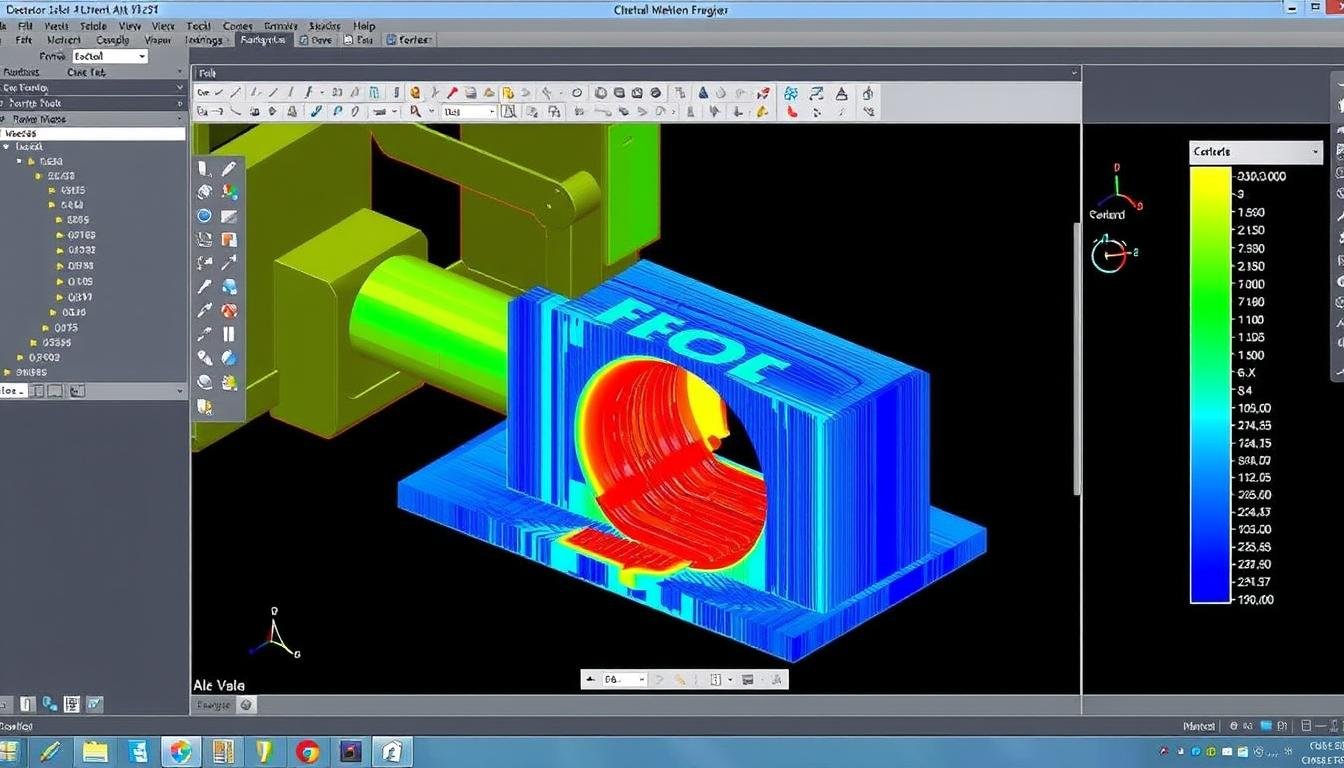Screen dimensions: 1344x768
Task: Select the red sphere tool in the side palette
Action: click(x=227, y=311)
